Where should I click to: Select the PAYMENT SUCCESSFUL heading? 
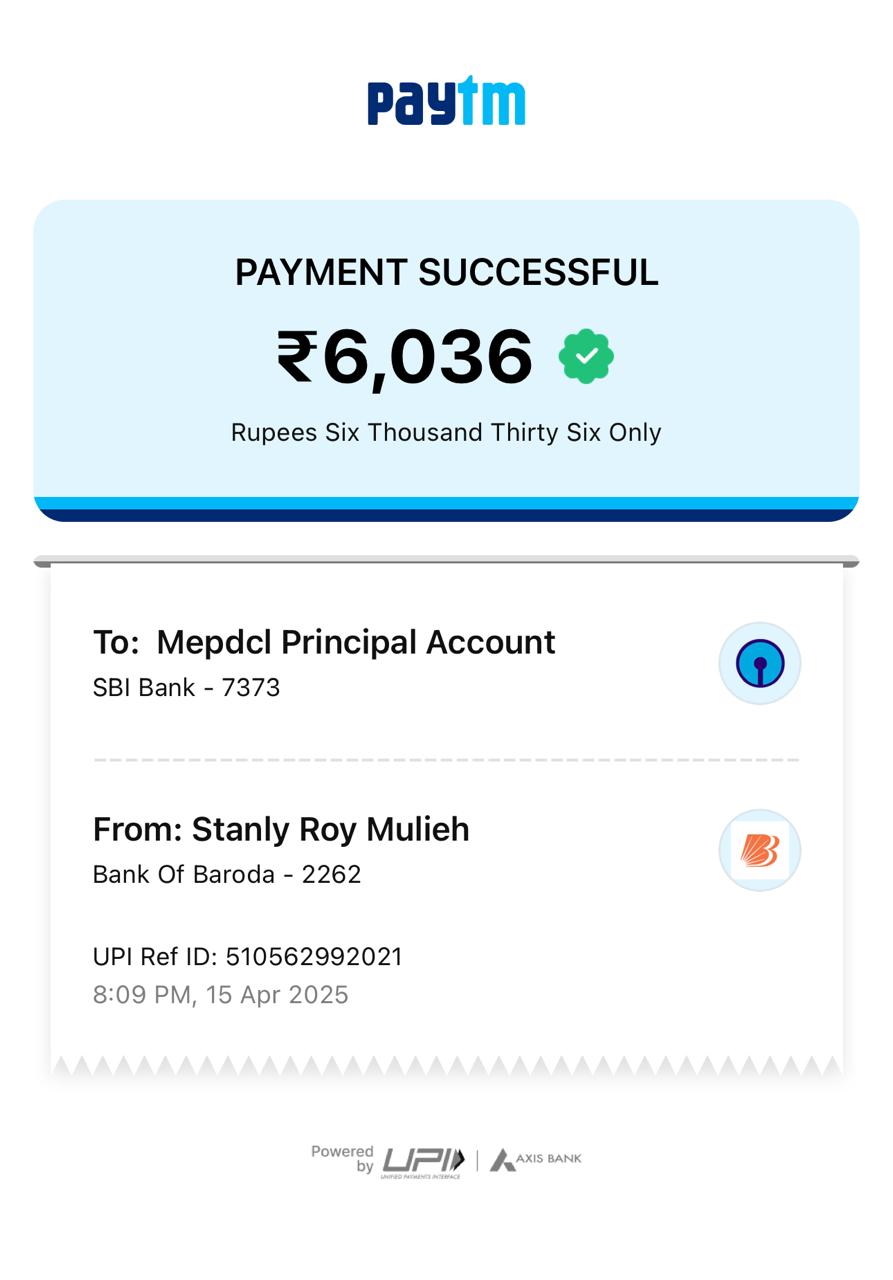click(446, 273)
